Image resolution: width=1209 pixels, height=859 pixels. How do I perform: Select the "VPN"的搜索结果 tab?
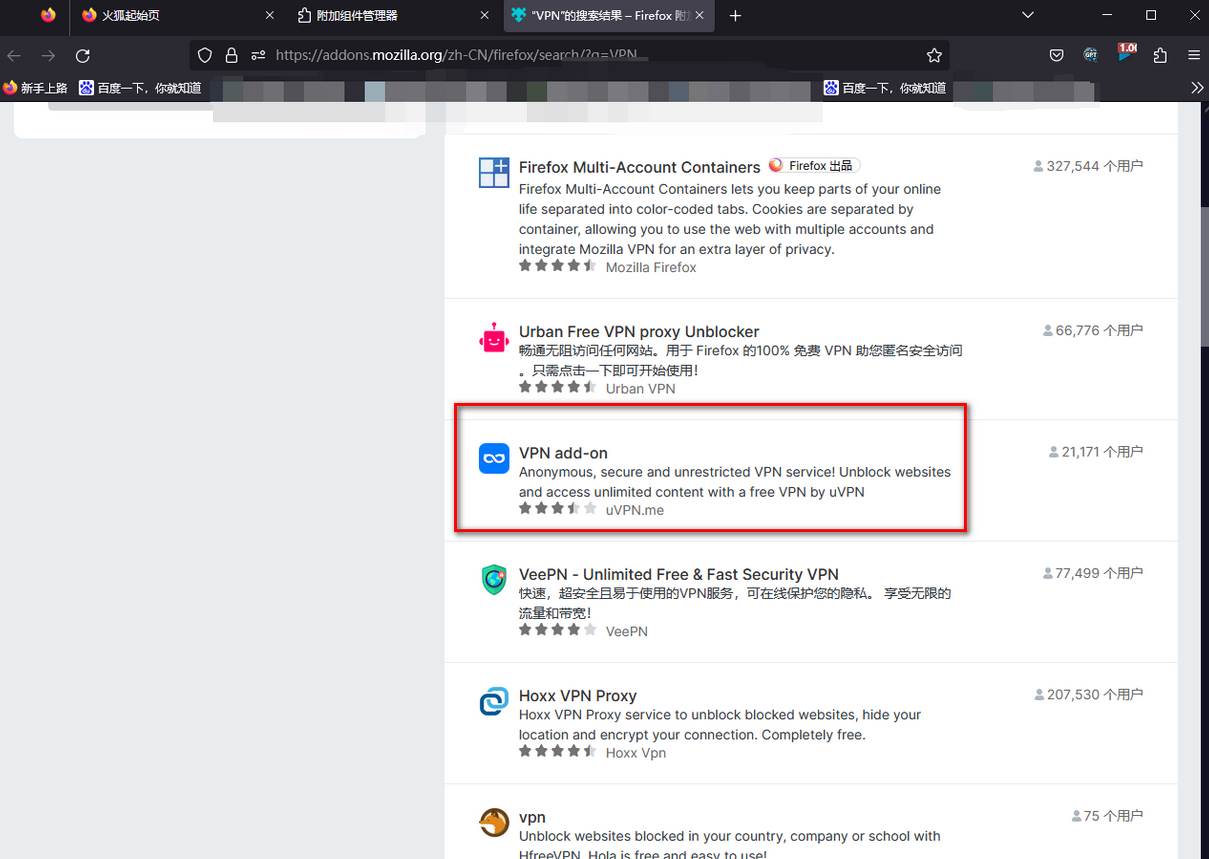(x=611, y=15)
